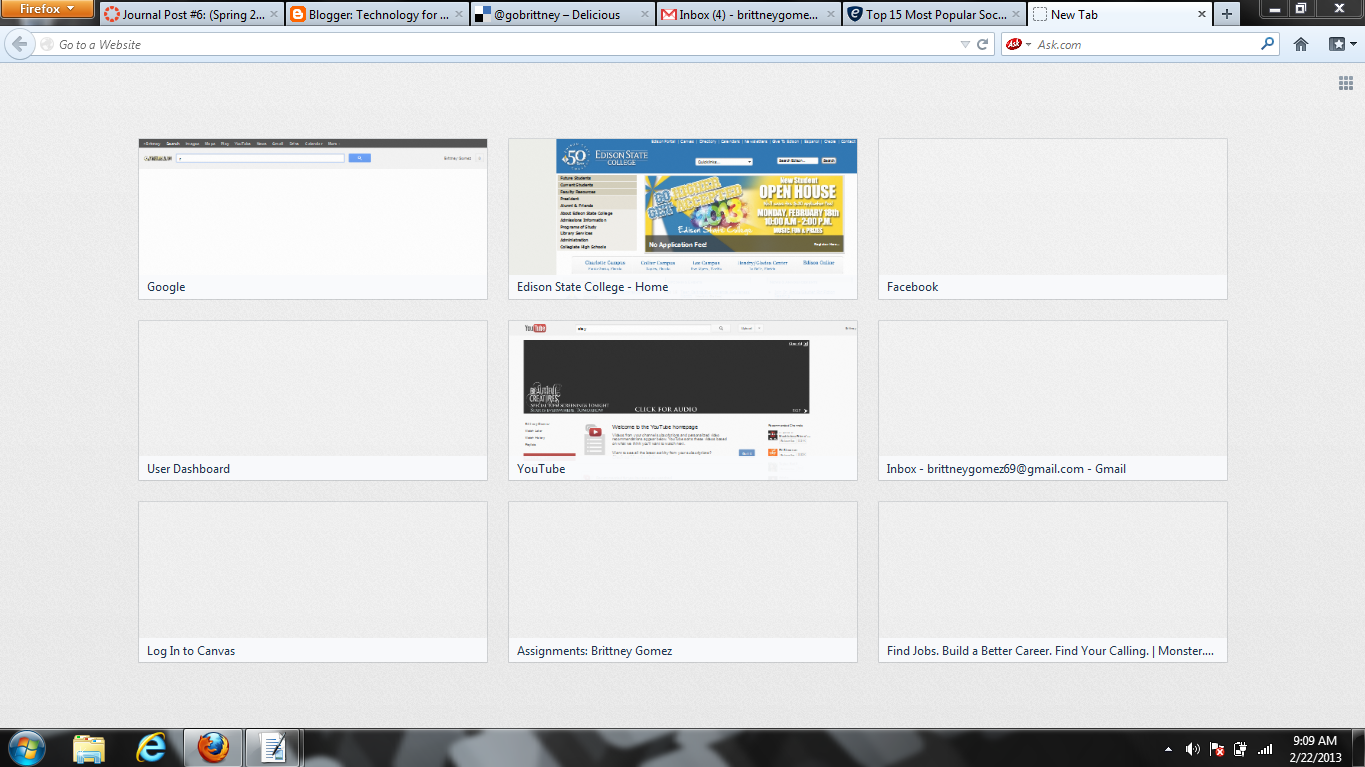Select the New Tab tab

click(x=1120, y=15)
